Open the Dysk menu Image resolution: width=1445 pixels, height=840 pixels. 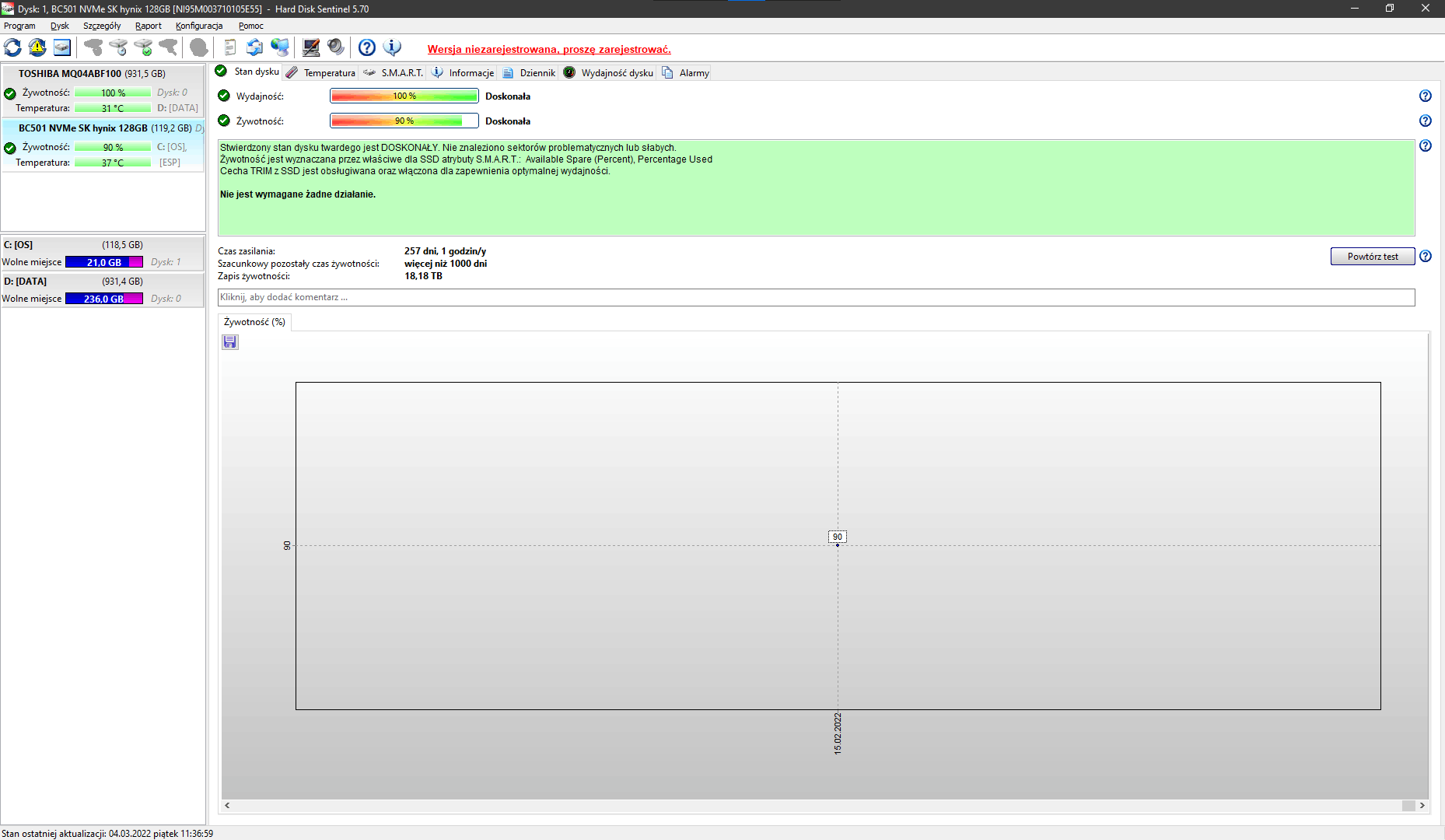point(60,26)
